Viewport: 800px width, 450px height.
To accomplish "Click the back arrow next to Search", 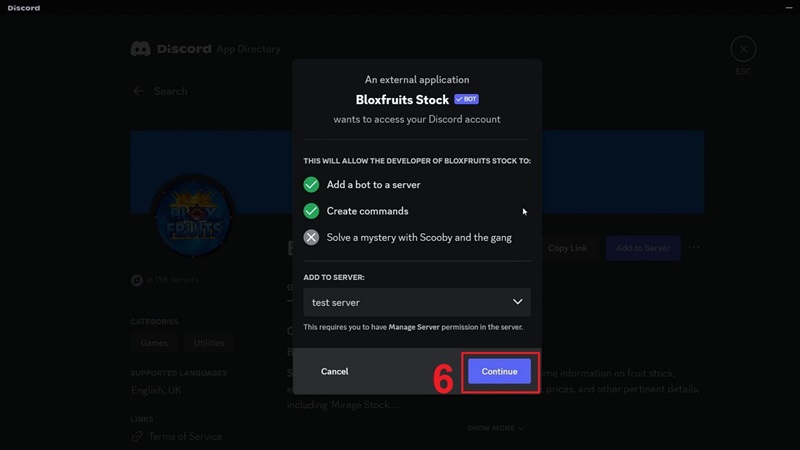I will point(138,91).
